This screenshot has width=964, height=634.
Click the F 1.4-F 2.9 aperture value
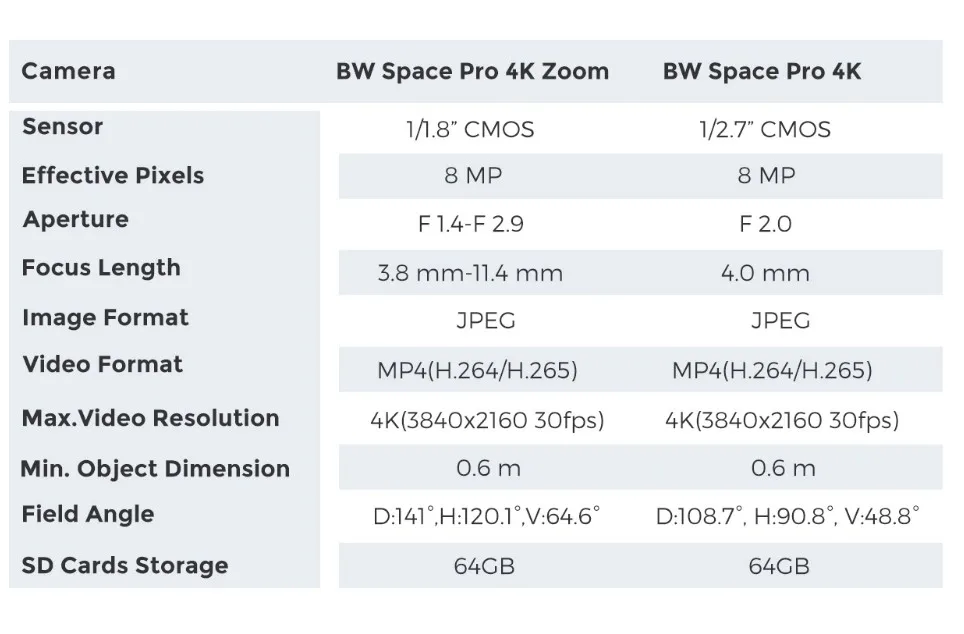[470, 224]
